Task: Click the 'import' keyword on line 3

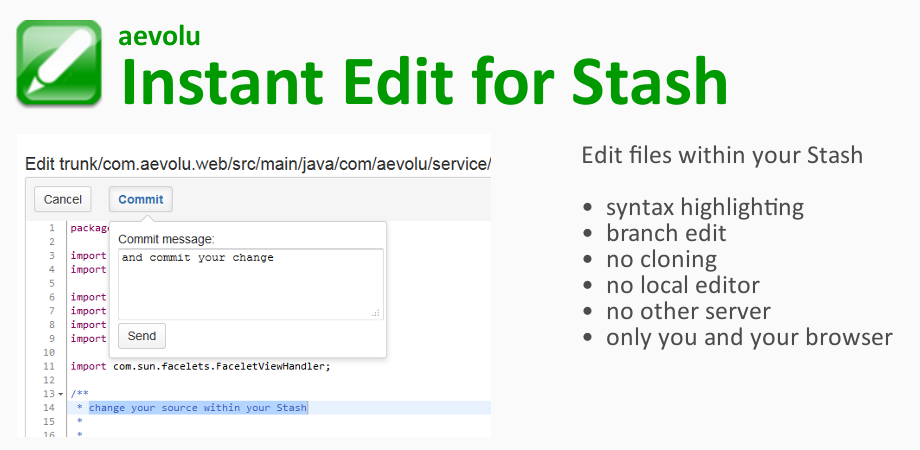Action: pos(88,256)
